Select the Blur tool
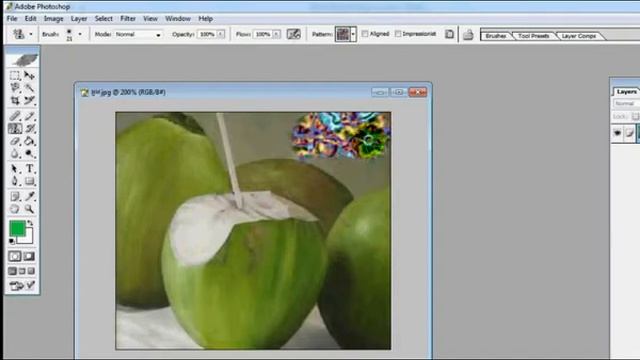Screen dimensions: 640x360 (x=15, y=154)
